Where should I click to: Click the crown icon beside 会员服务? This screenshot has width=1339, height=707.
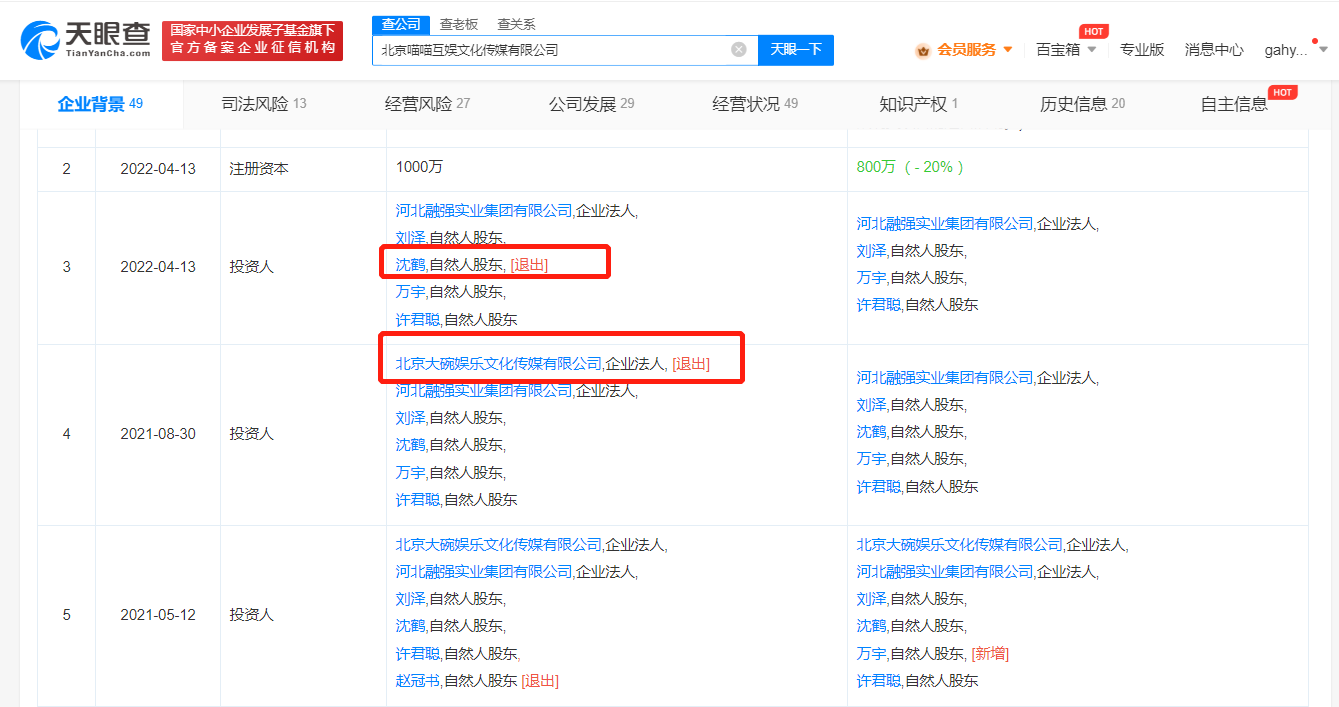click(923, 50)
